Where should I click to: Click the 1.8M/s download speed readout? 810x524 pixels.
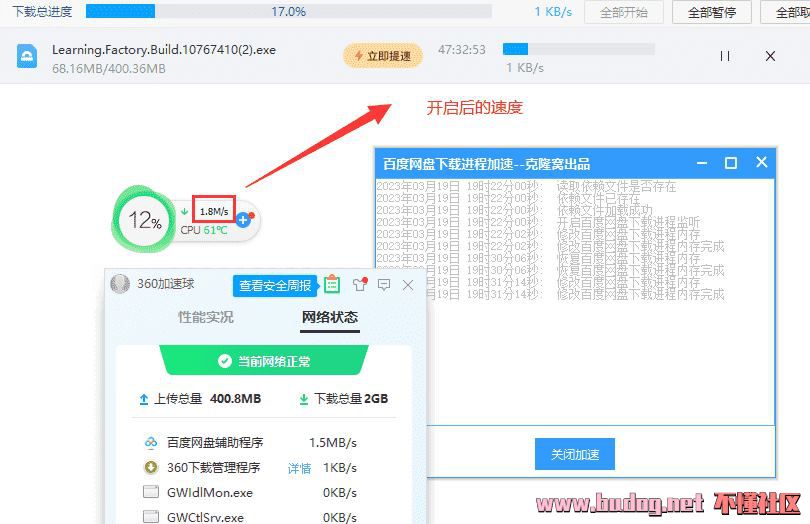tap(214, 211)
